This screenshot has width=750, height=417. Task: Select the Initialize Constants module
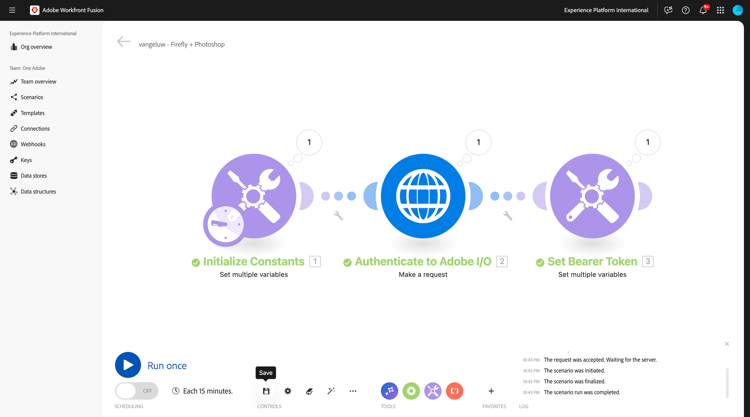254,196
